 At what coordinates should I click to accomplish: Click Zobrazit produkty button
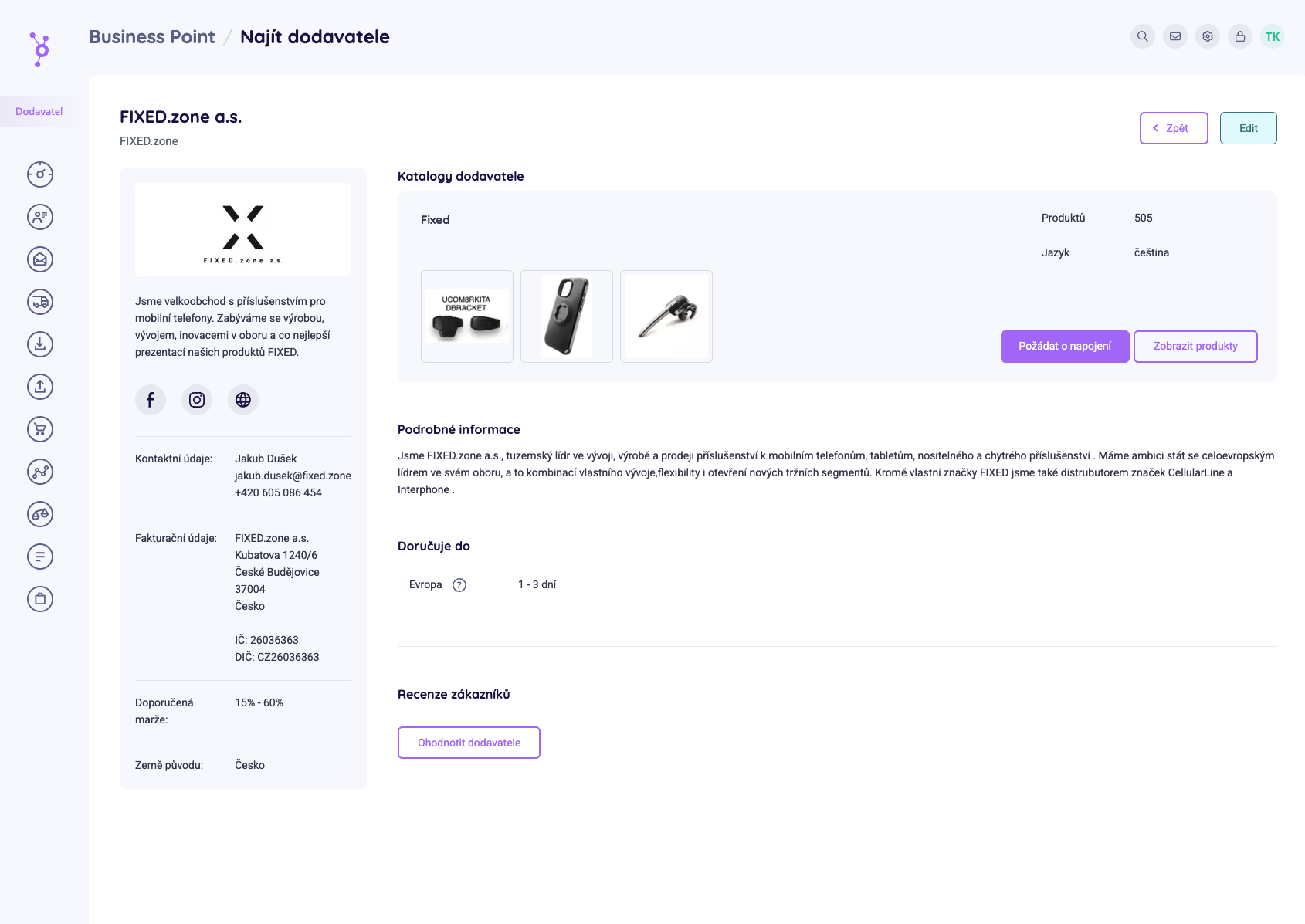click(x=1195, y=347)
